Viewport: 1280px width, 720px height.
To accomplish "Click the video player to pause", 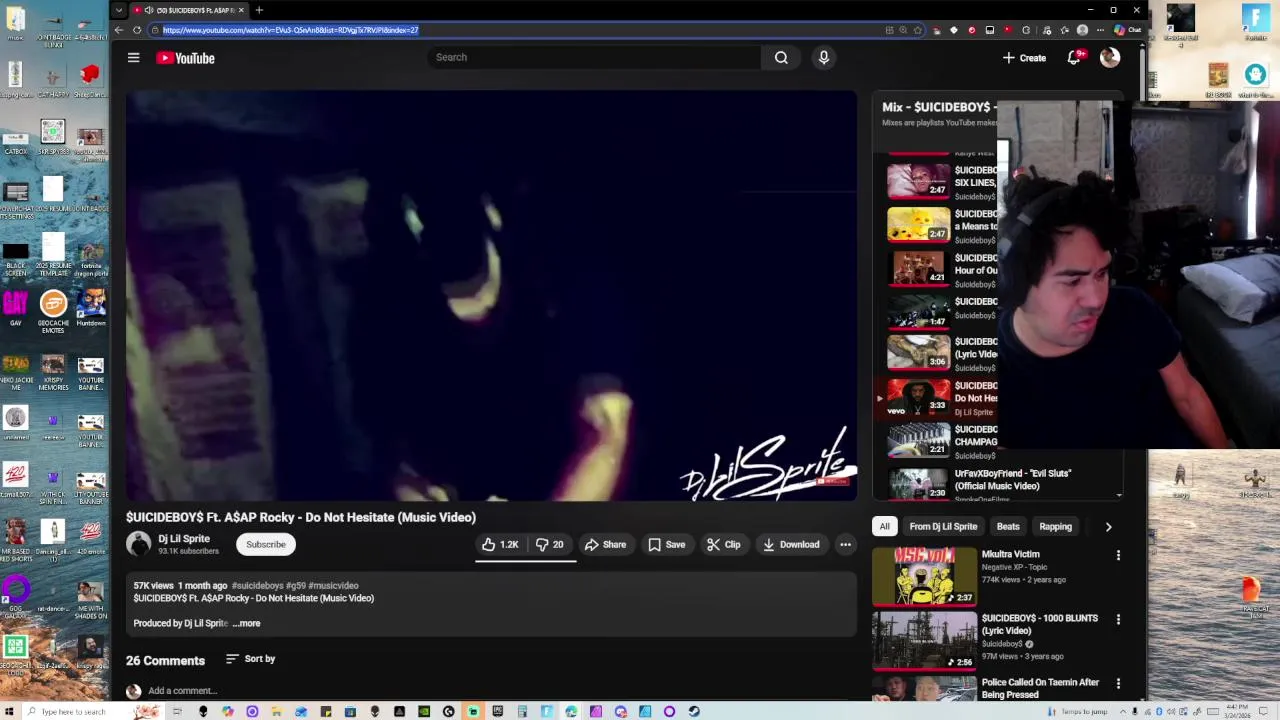I will pyautogui.click(x=491, y=296).
